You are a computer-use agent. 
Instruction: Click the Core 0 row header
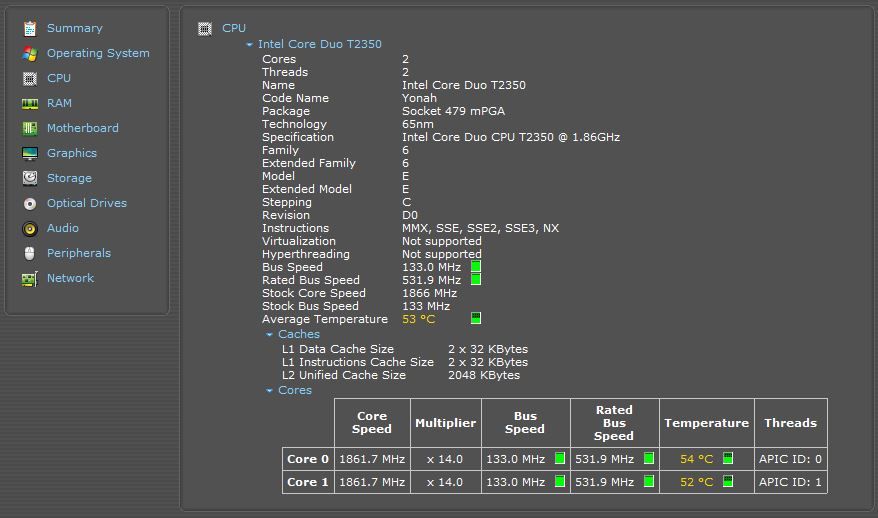308,459
